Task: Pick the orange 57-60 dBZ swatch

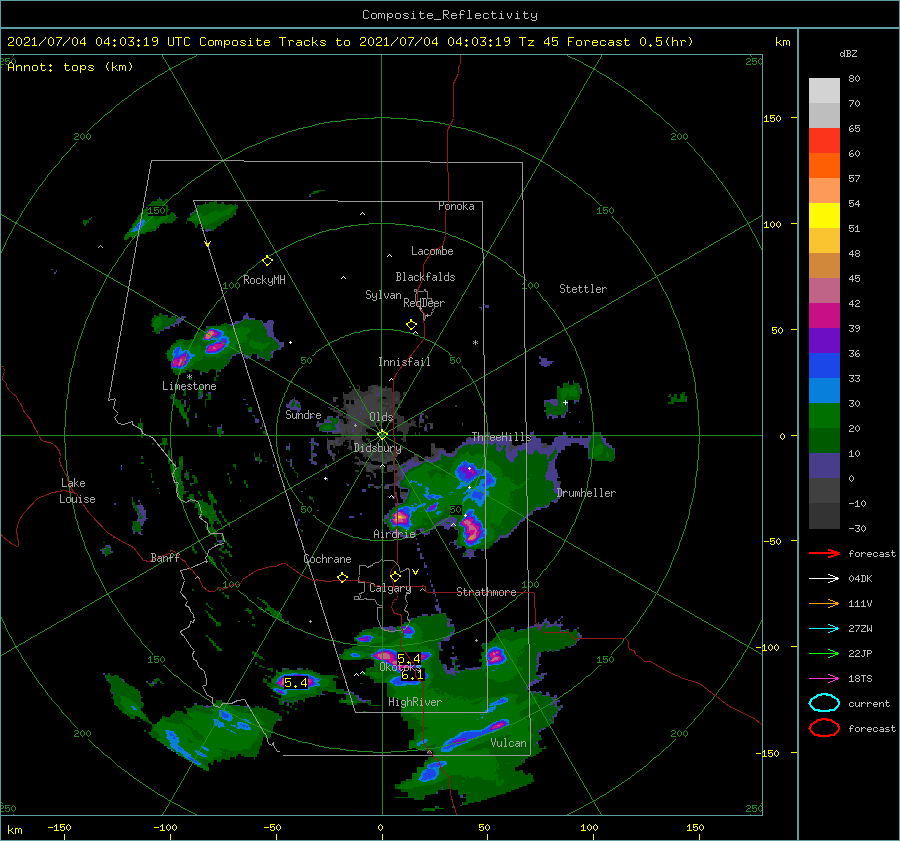Action: [824, 166]
